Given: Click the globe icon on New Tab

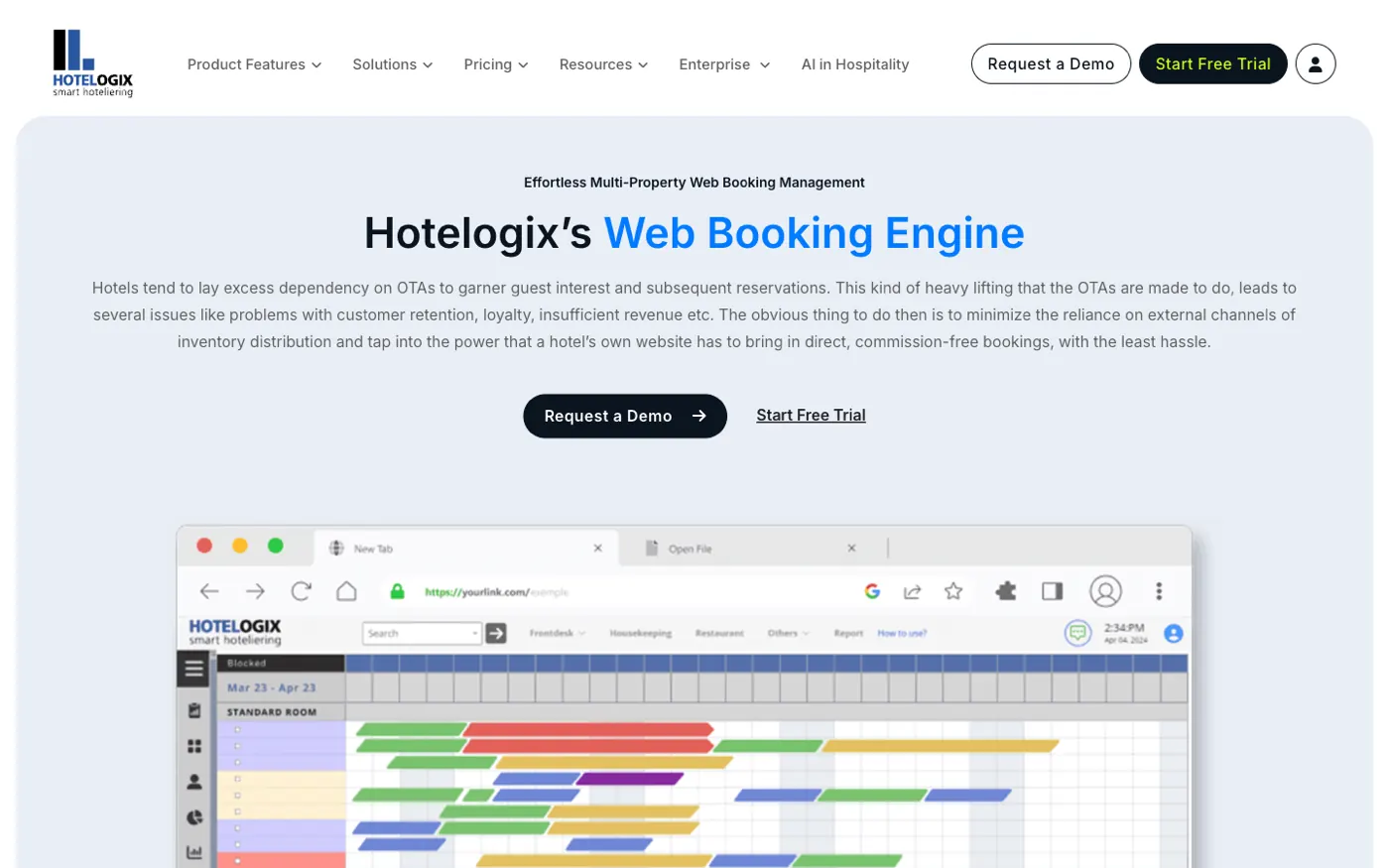Looking at the screenshot, I should (336, 548).
